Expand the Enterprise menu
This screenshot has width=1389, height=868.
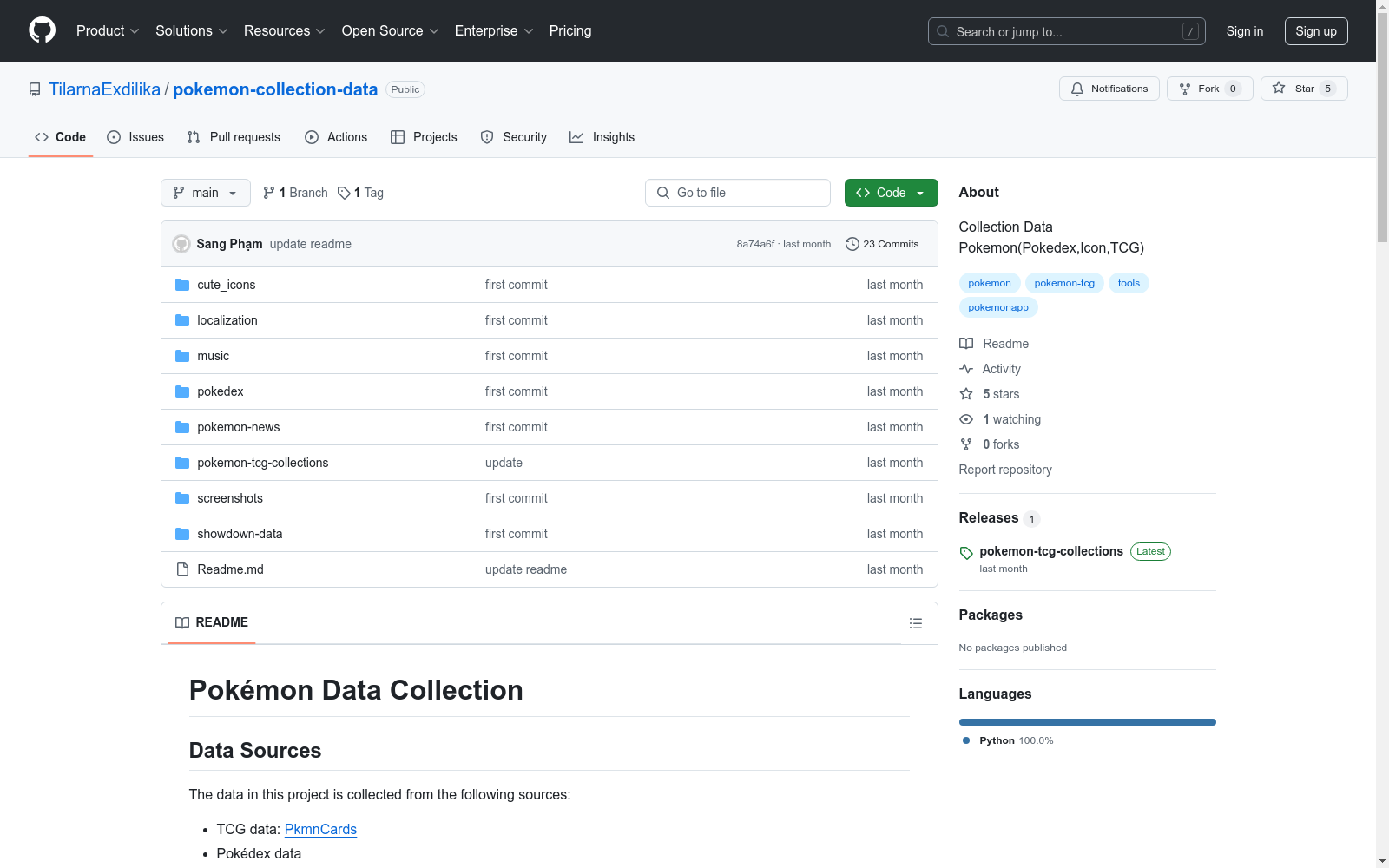494,30
